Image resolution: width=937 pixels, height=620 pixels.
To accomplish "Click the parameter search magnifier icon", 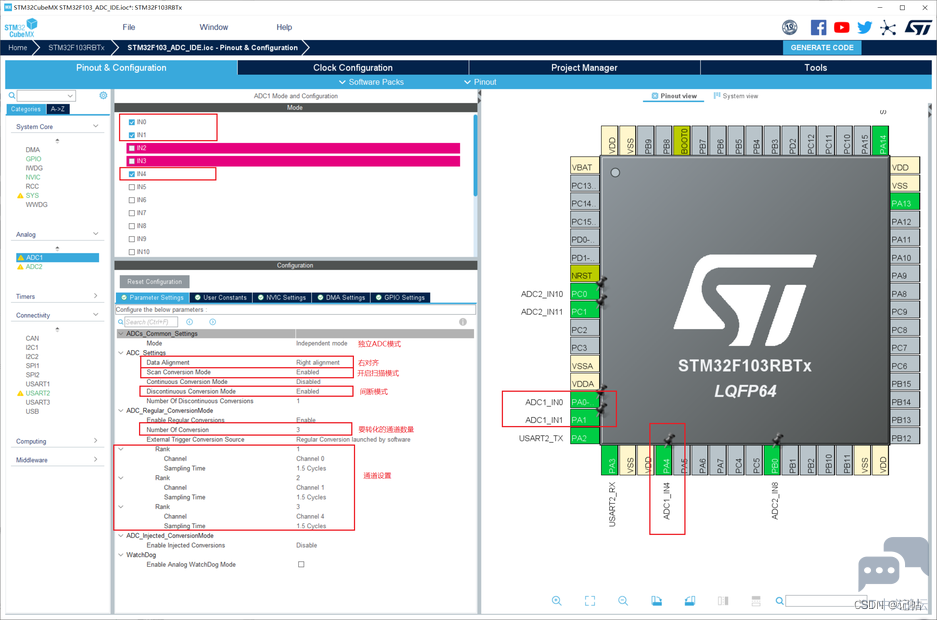I will pos(121,322).
